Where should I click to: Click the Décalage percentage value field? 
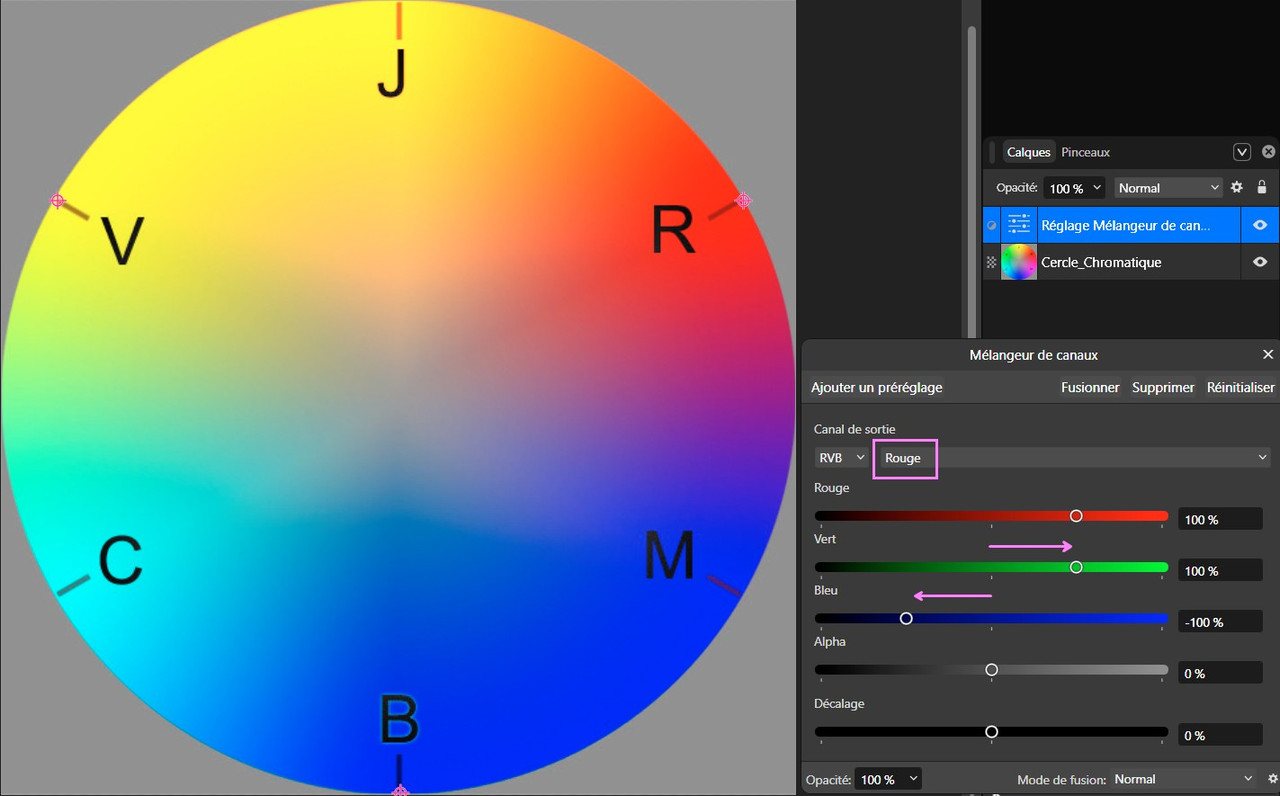1220,735
